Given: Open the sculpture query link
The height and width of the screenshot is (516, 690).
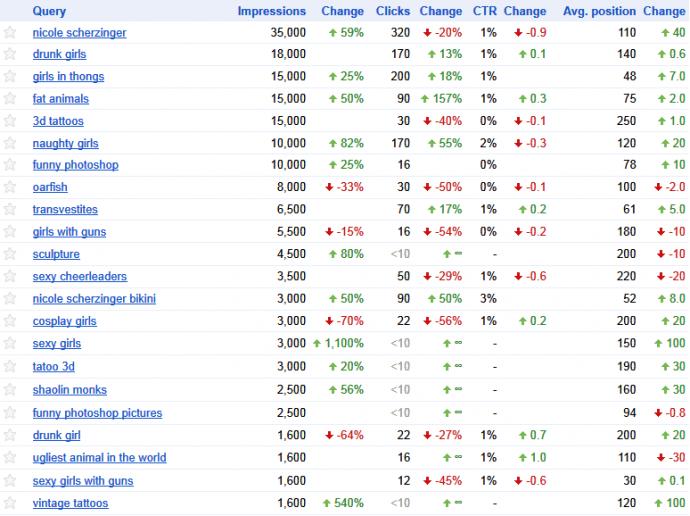Looking at the screenshot, I should pyautogui.click(x=56, y=254).
